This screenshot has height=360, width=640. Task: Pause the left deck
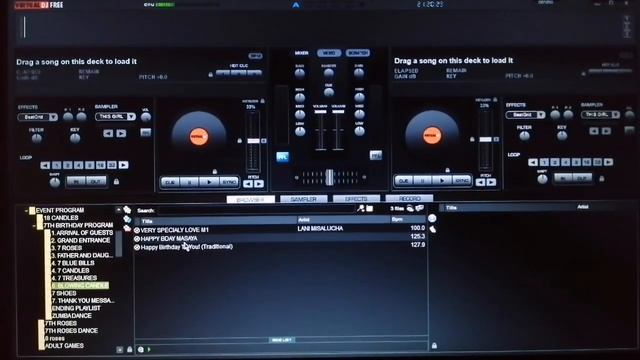coord(189,182)
